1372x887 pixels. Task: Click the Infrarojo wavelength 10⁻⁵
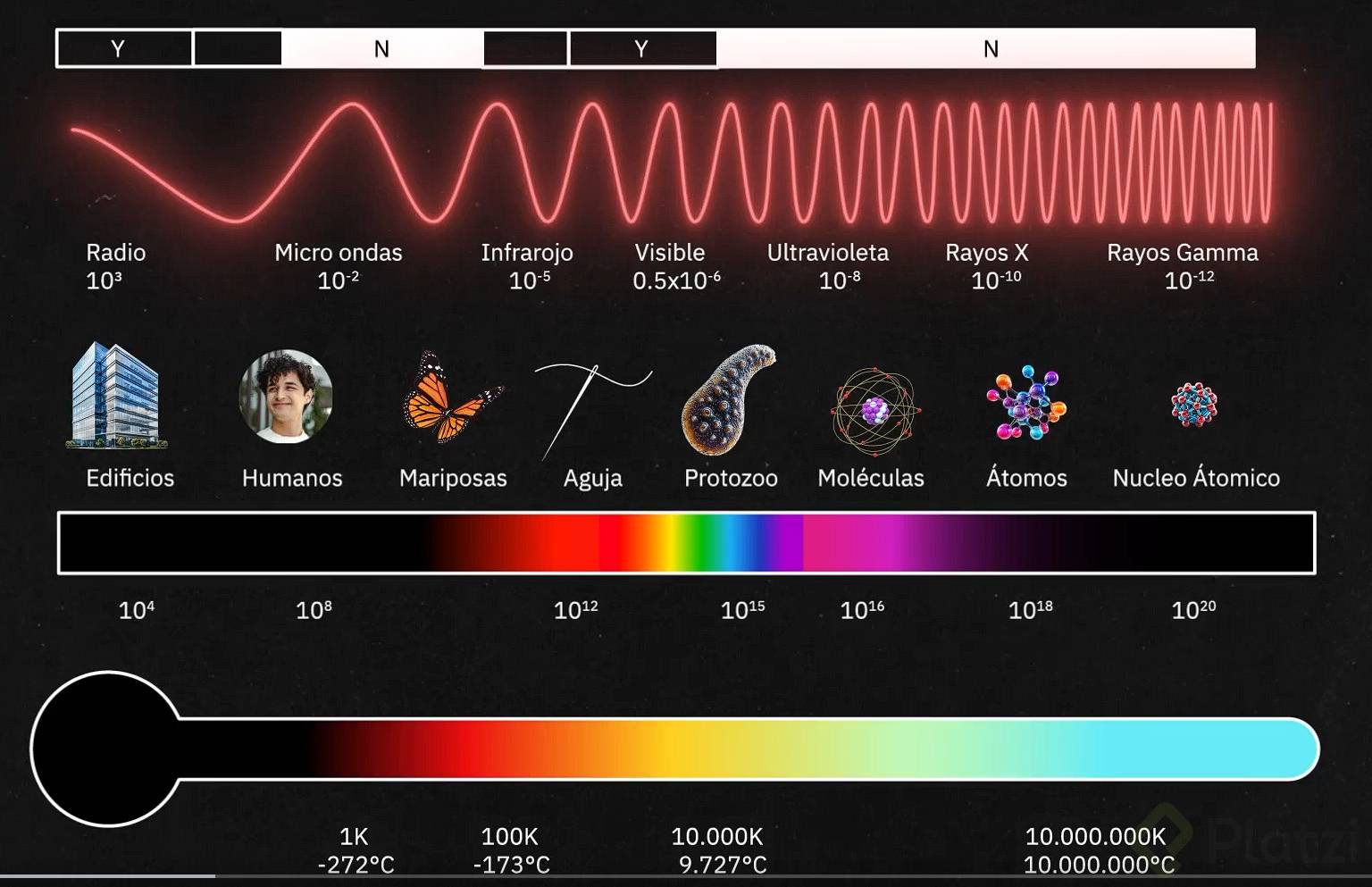point(530,280)
